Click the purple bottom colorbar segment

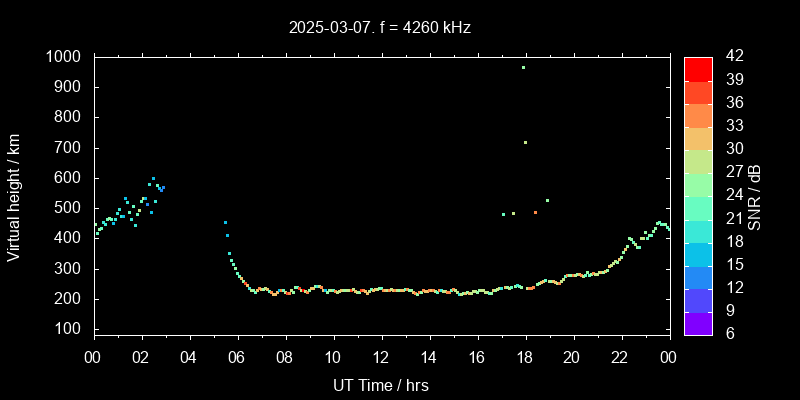pos(698,323)
